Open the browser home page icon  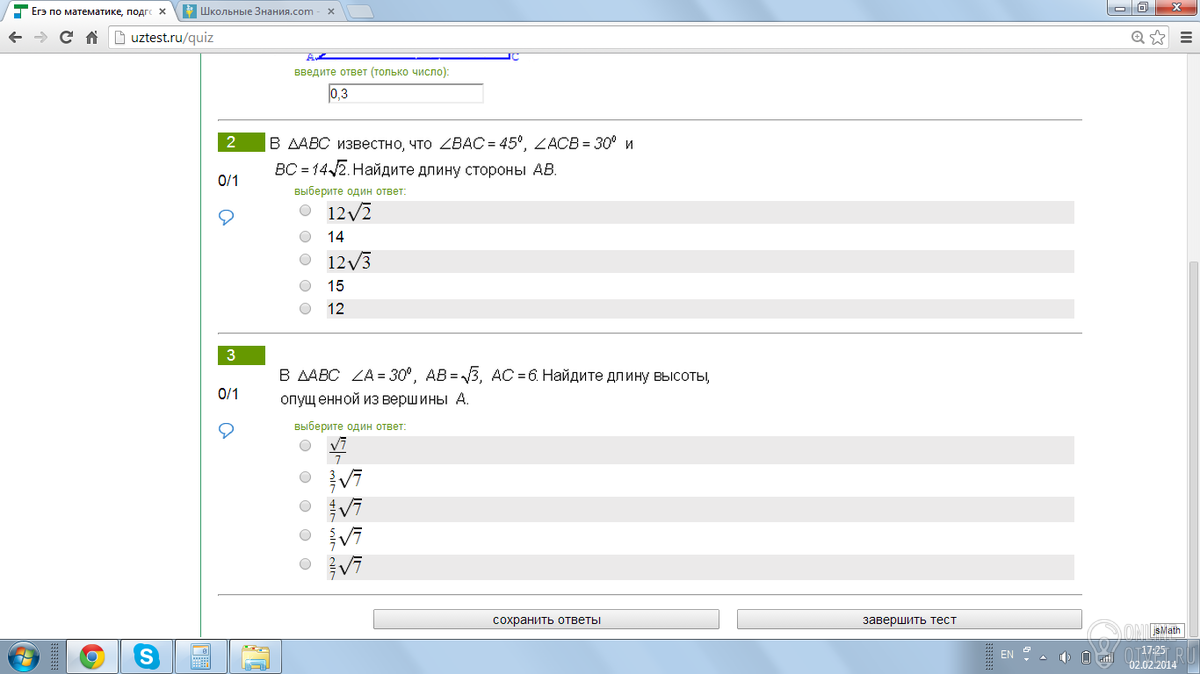point(91,37)
